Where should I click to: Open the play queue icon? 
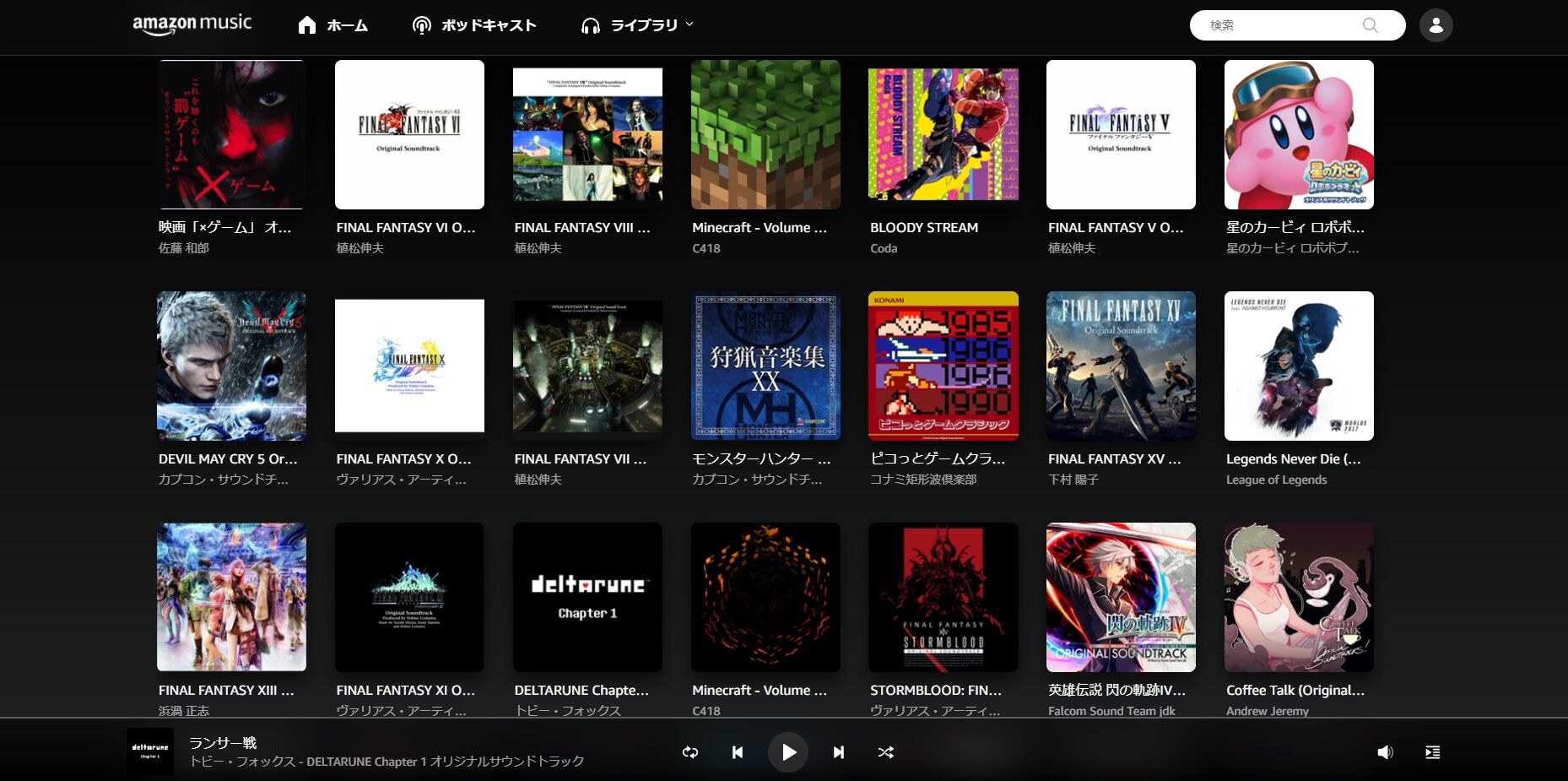[x=1432, y=751]
